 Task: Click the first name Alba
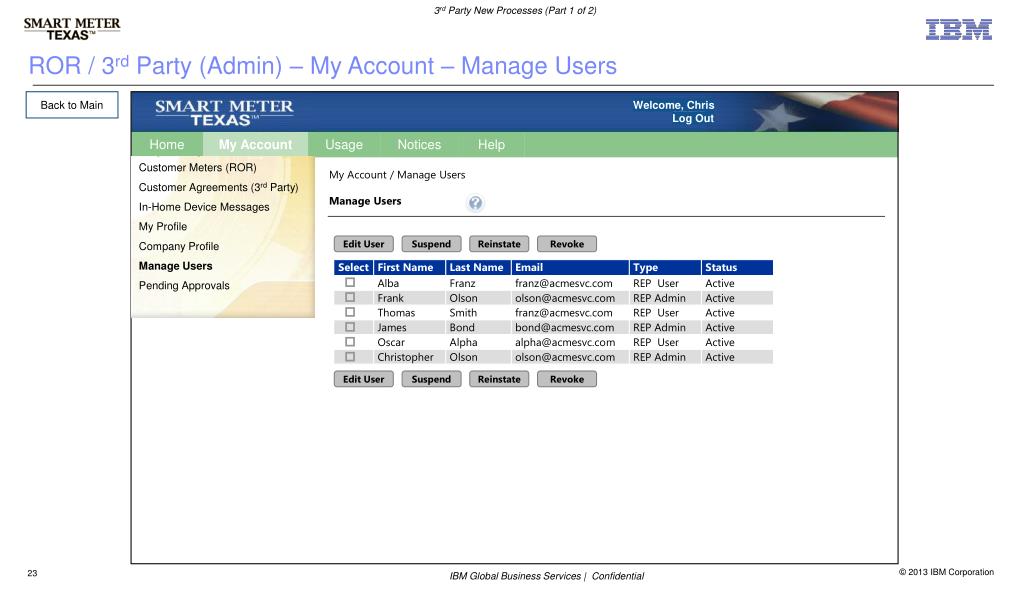388,283
